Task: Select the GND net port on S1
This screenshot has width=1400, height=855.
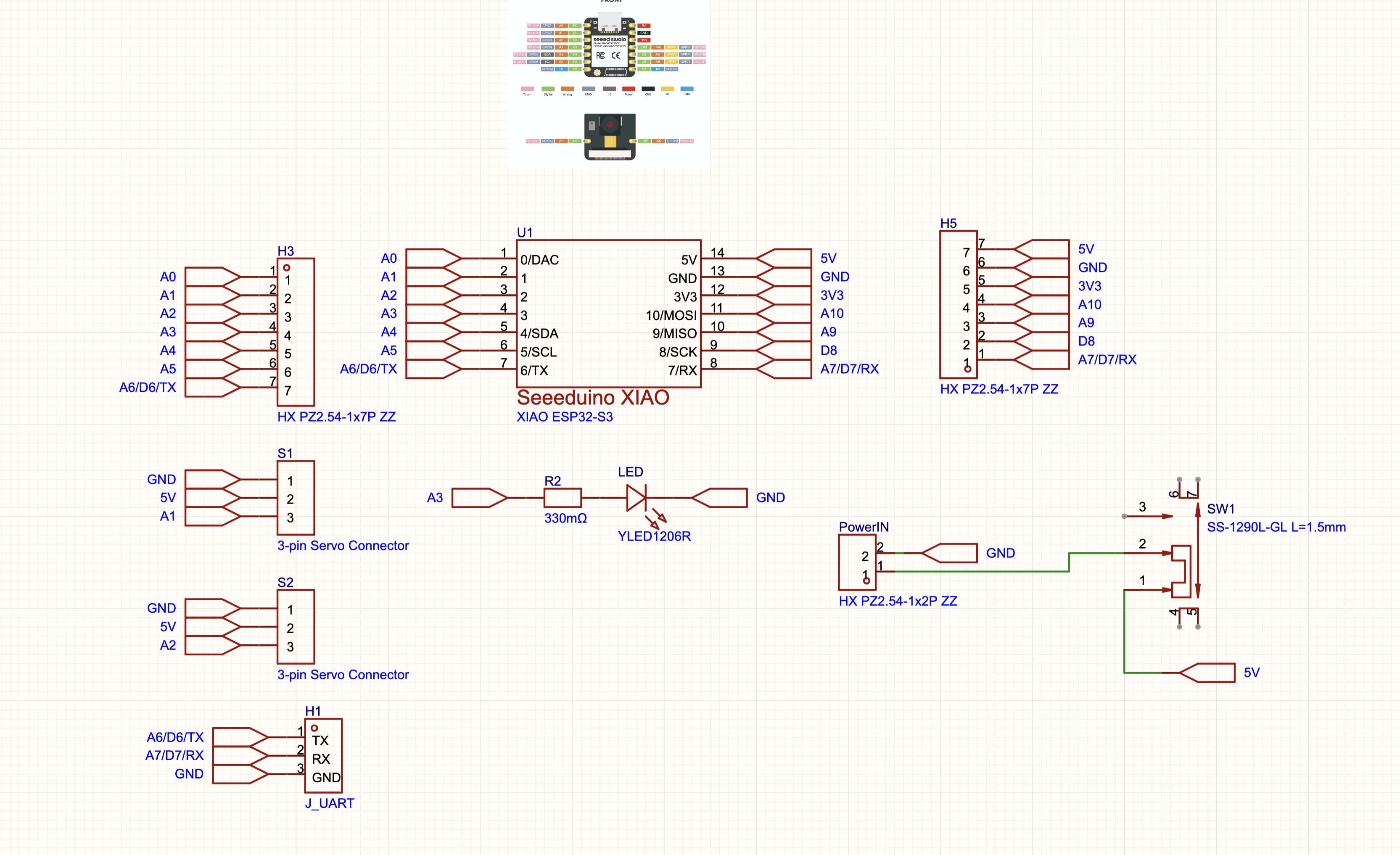Action: pyautogui.click(x=212, y=480)
